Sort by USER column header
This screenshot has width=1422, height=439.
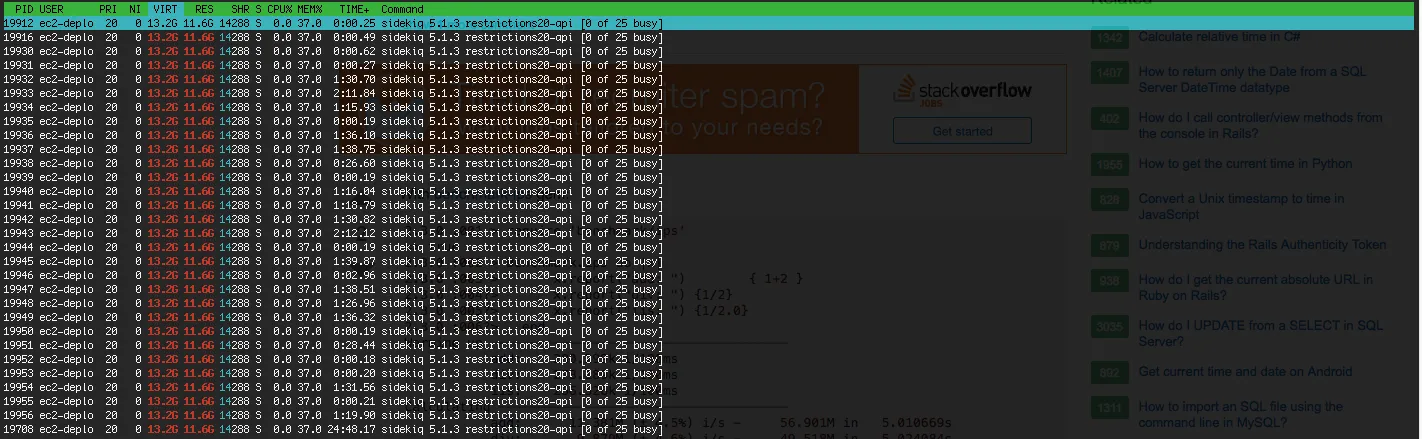click(x=52, y=9)
